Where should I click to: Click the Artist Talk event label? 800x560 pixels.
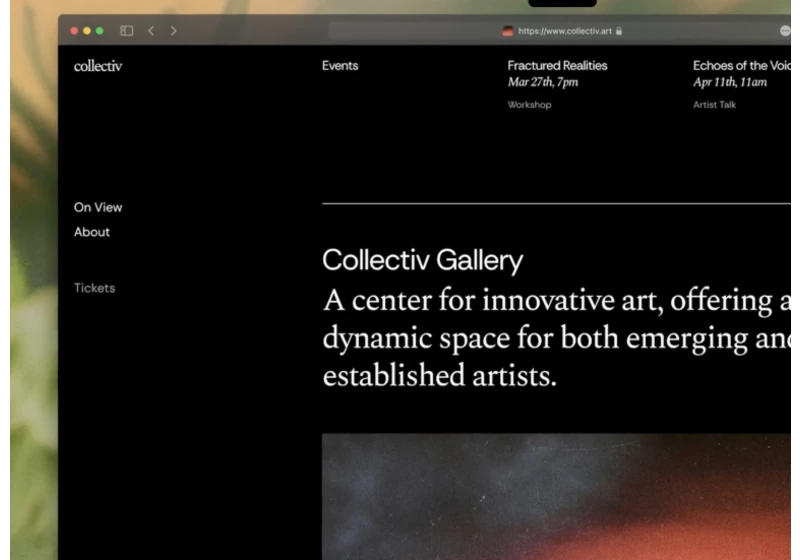pyautogui.click(x=714, y=105)
